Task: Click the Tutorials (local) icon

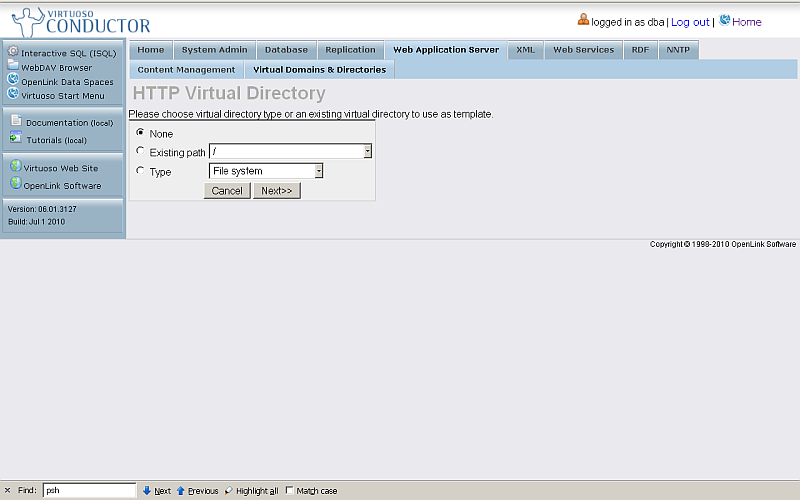Action: click(16, 137)
